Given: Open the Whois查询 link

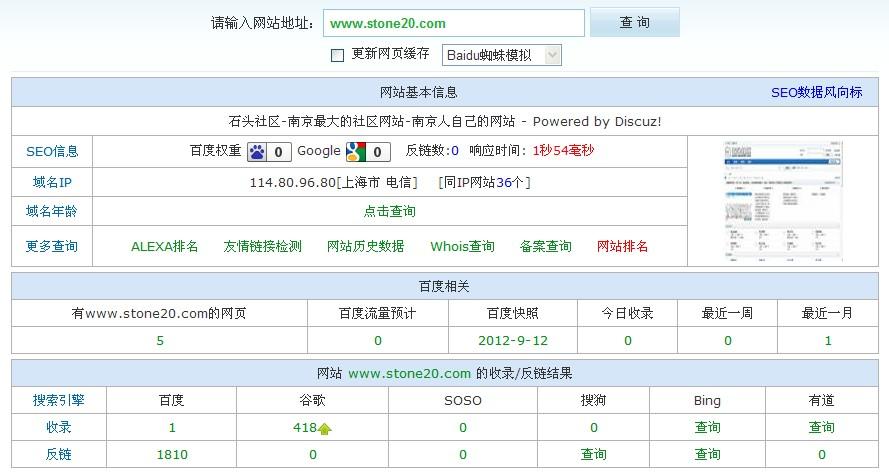Looking at the screenshot, I should click(x=463, y=246).
